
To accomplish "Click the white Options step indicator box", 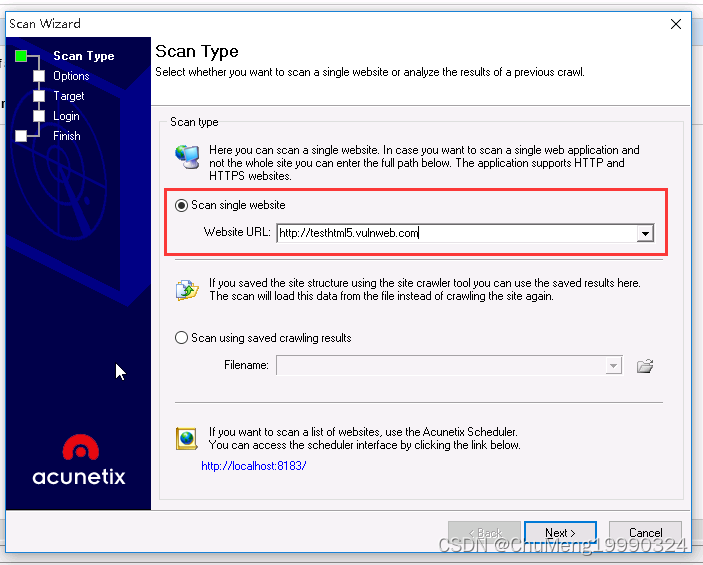I will [x=39, y=76].
